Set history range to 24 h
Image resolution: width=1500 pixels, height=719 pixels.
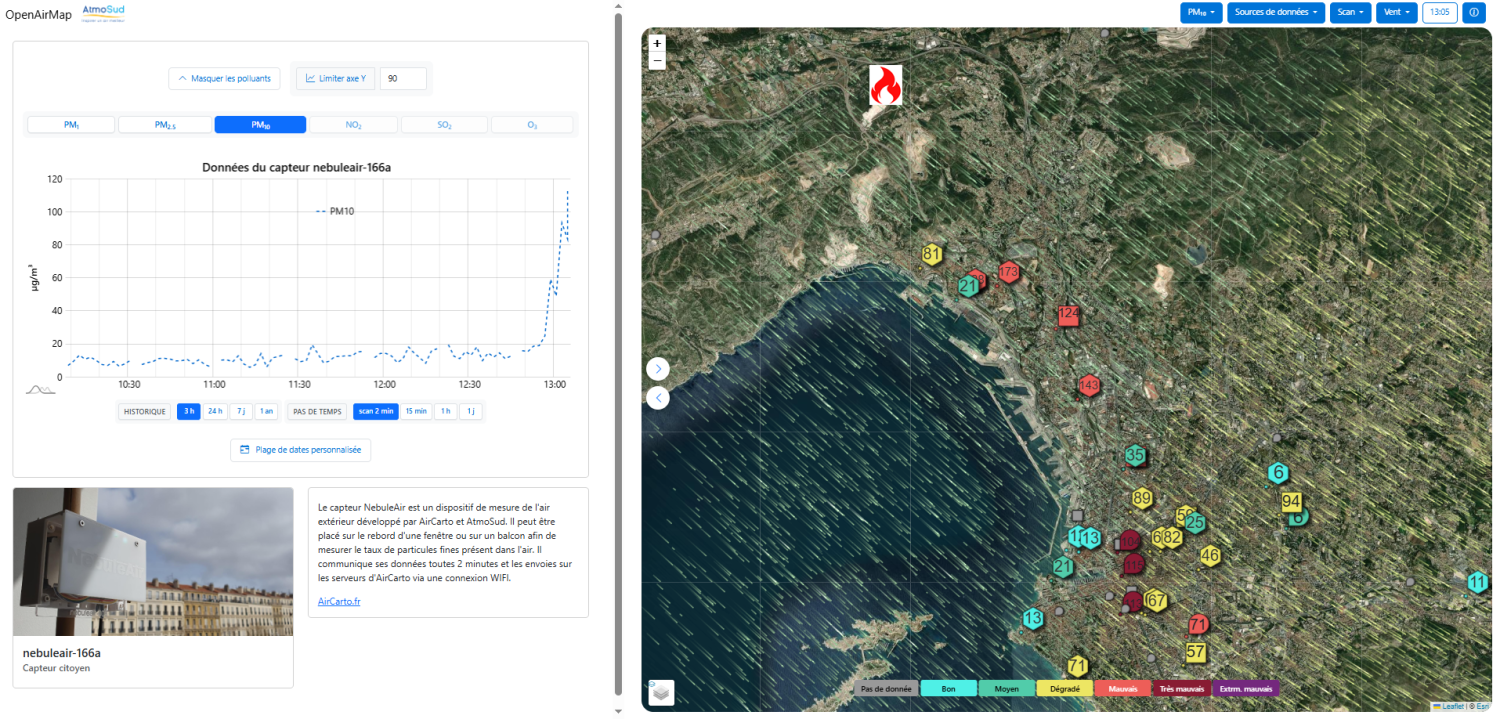coord(215,411)
